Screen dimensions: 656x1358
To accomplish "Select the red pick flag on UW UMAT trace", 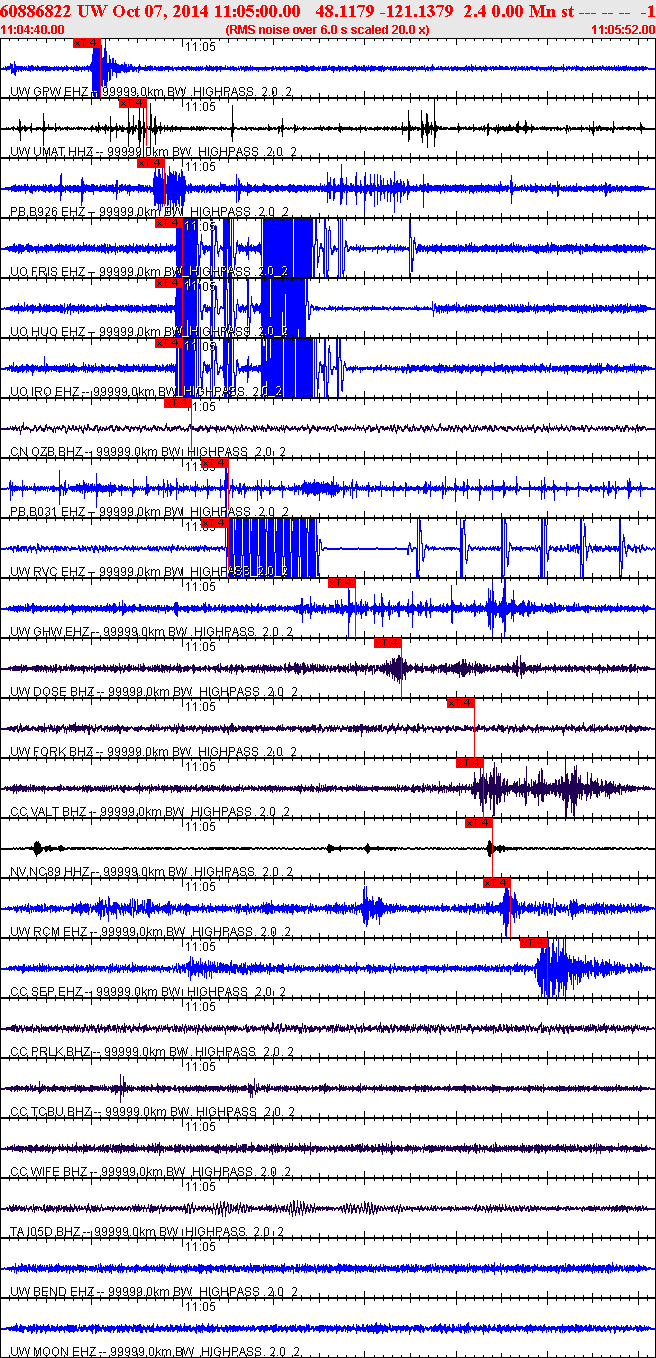I will pyautogui.click(x=133, y=103).
